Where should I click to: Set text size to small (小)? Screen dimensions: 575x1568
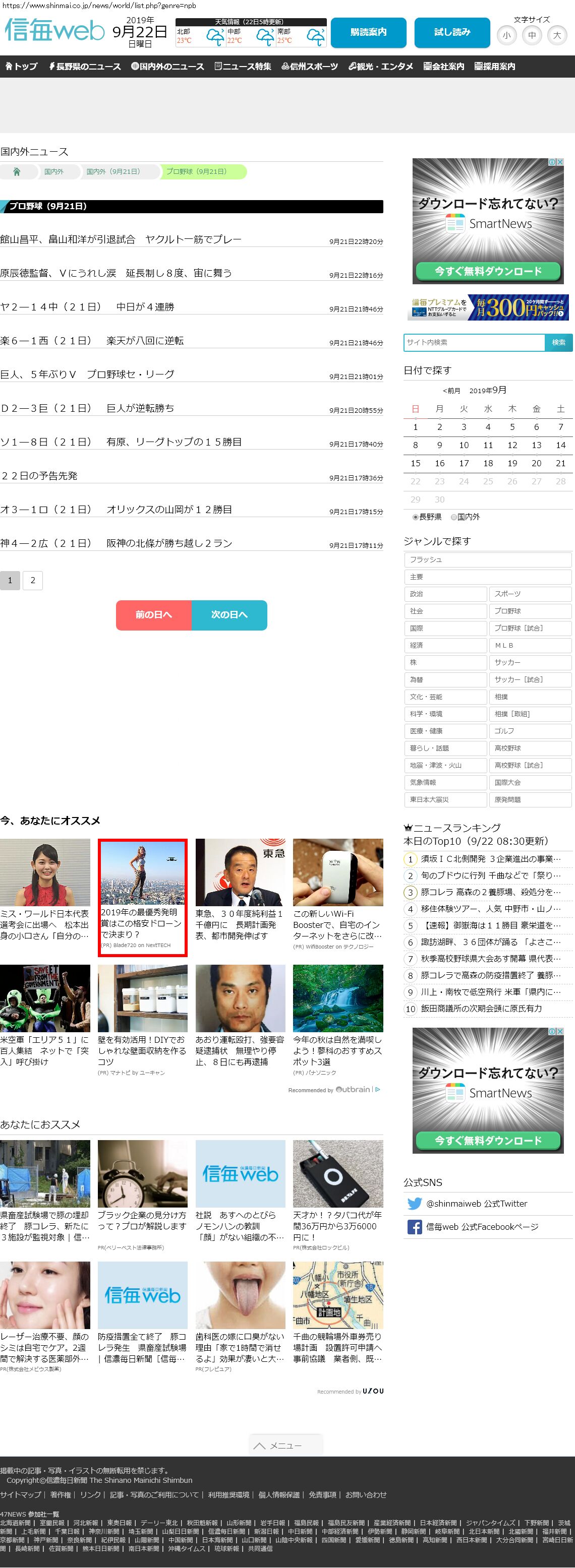[x=506, y=35]
